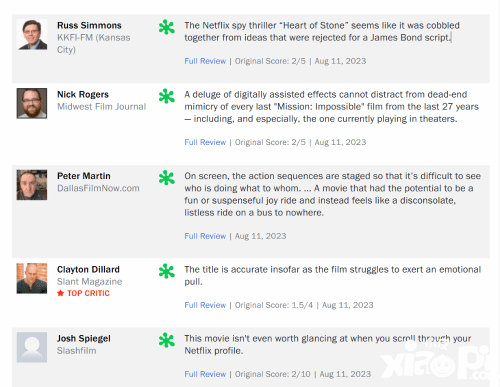Click the green splat icon beside Nick Rogers' review

(x=167, y=97)
